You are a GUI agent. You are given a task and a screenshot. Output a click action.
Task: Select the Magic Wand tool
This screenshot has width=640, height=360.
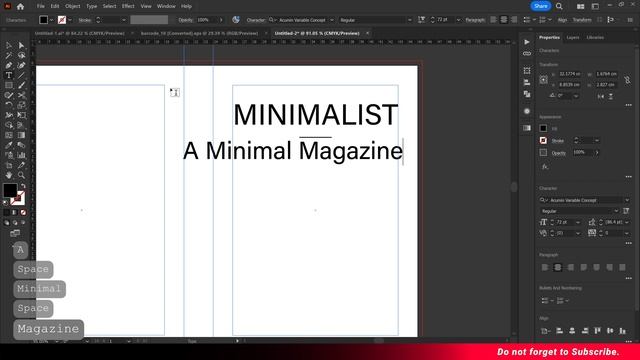pos(9,55)
